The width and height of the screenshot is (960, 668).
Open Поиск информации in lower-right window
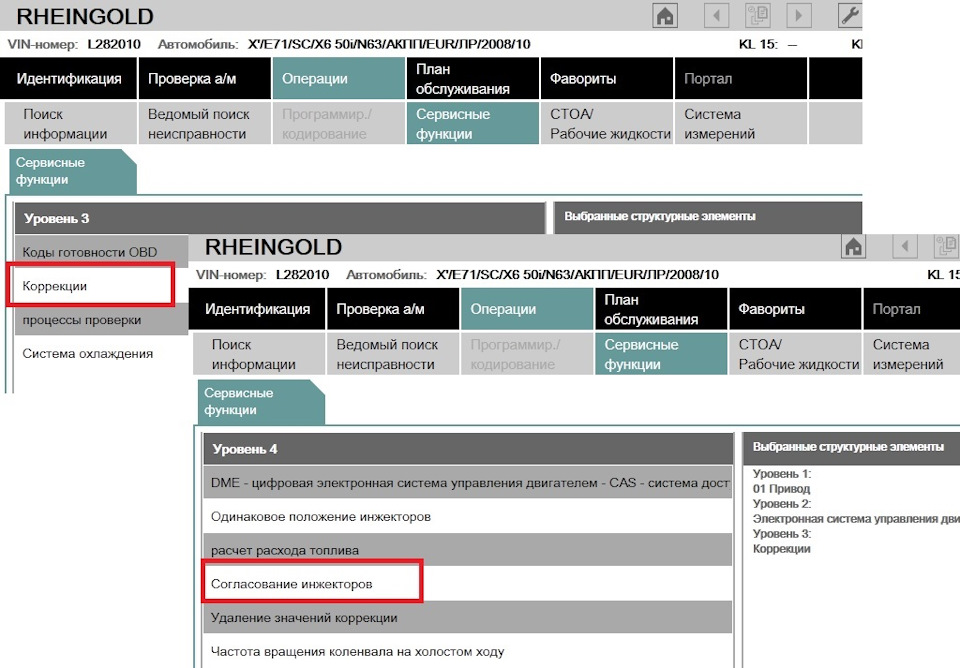tap(260, 354)
